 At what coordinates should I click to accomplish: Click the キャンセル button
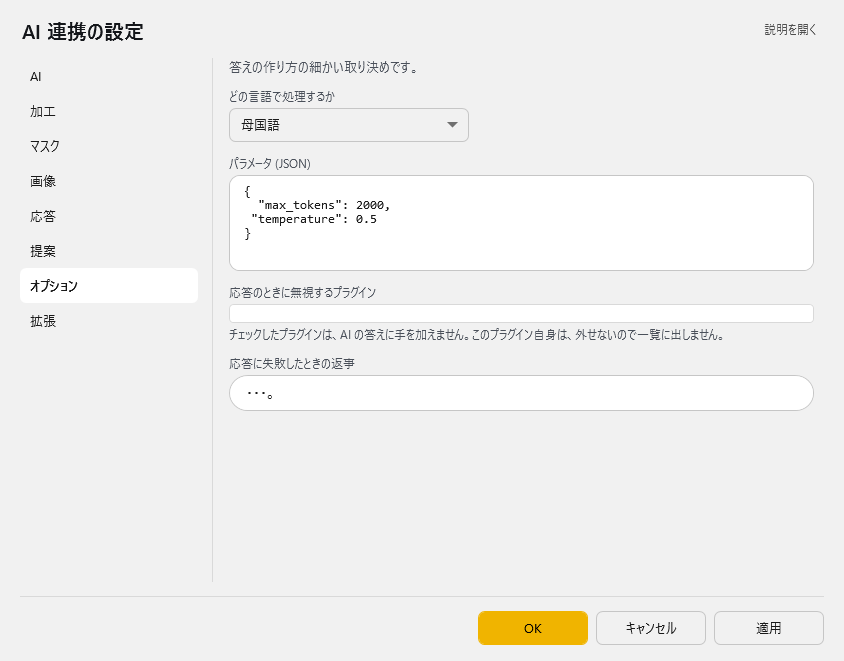[651, 628]
